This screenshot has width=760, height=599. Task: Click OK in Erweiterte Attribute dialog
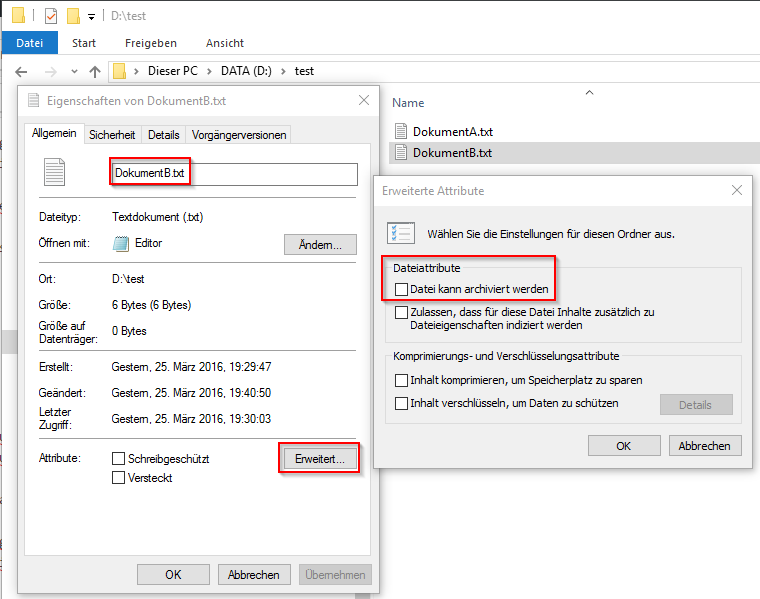pyautogui.click(x=624, y=446)
